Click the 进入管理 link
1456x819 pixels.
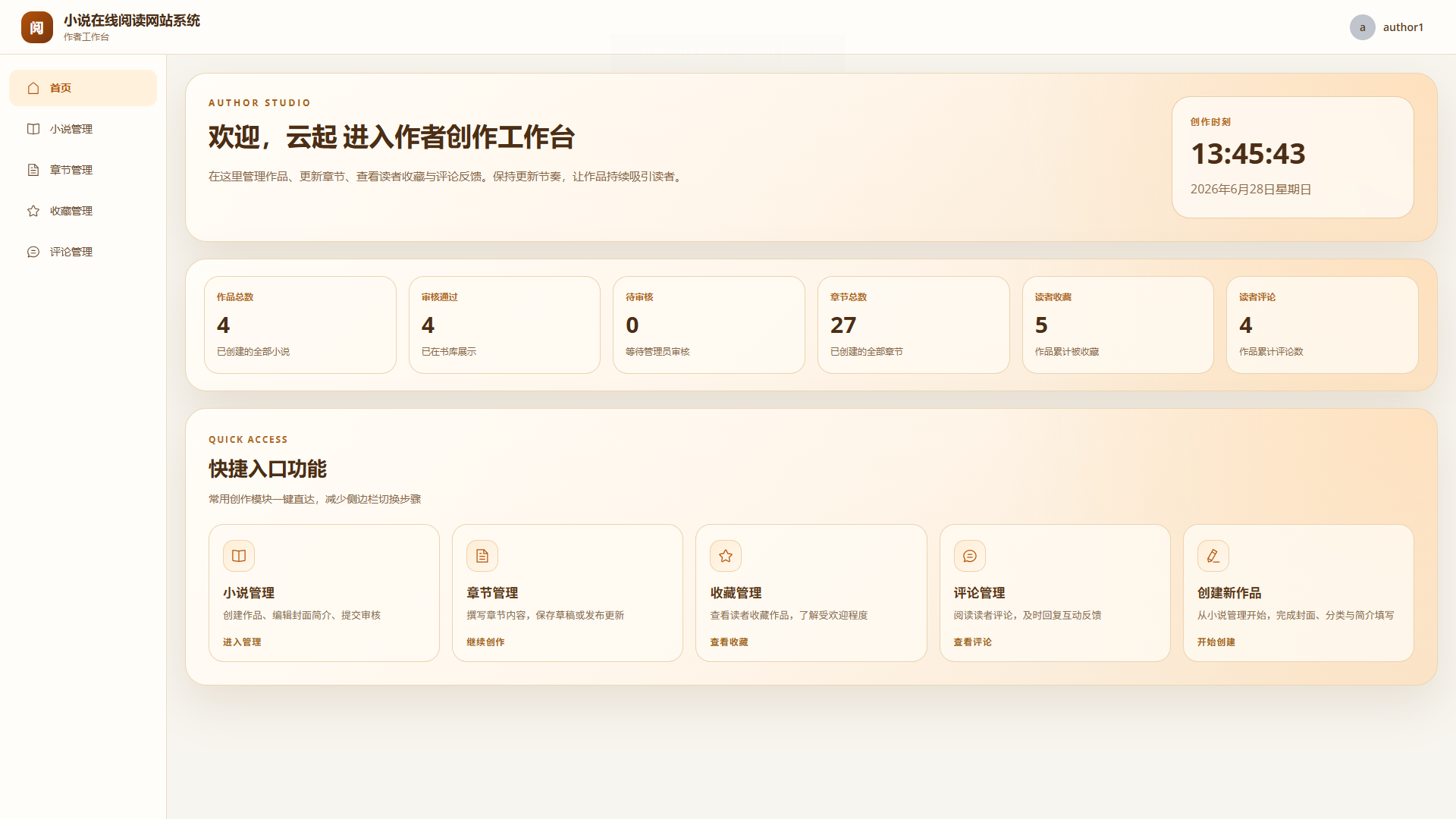point(242,642)
